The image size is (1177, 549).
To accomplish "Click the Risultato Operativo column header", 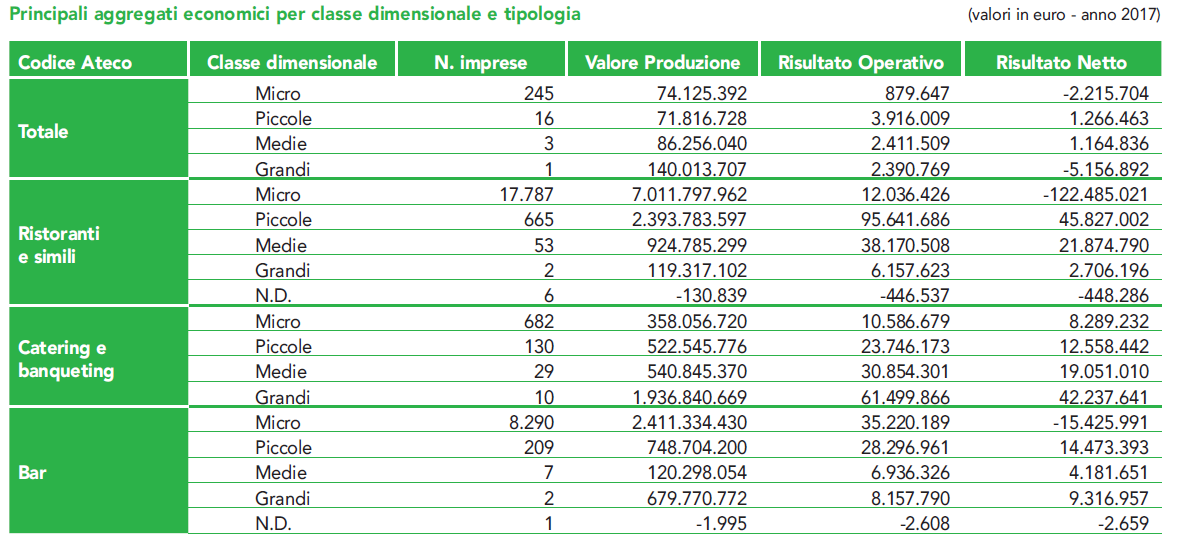I will pyautogui.click(x=861, y=62).
